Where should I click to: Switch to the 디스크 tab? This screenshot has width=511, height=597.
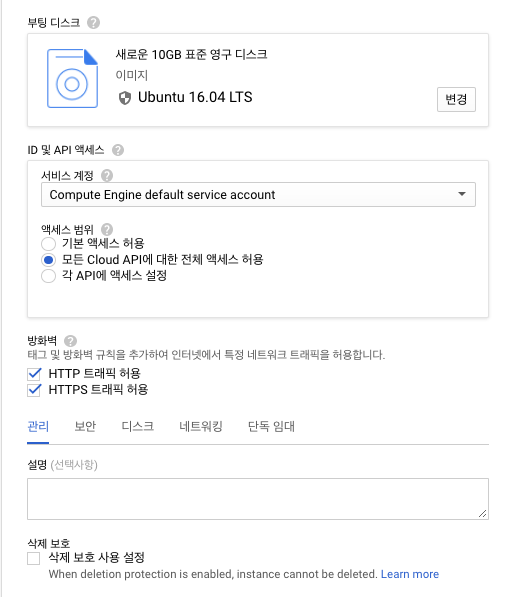(x=137, y=426)
